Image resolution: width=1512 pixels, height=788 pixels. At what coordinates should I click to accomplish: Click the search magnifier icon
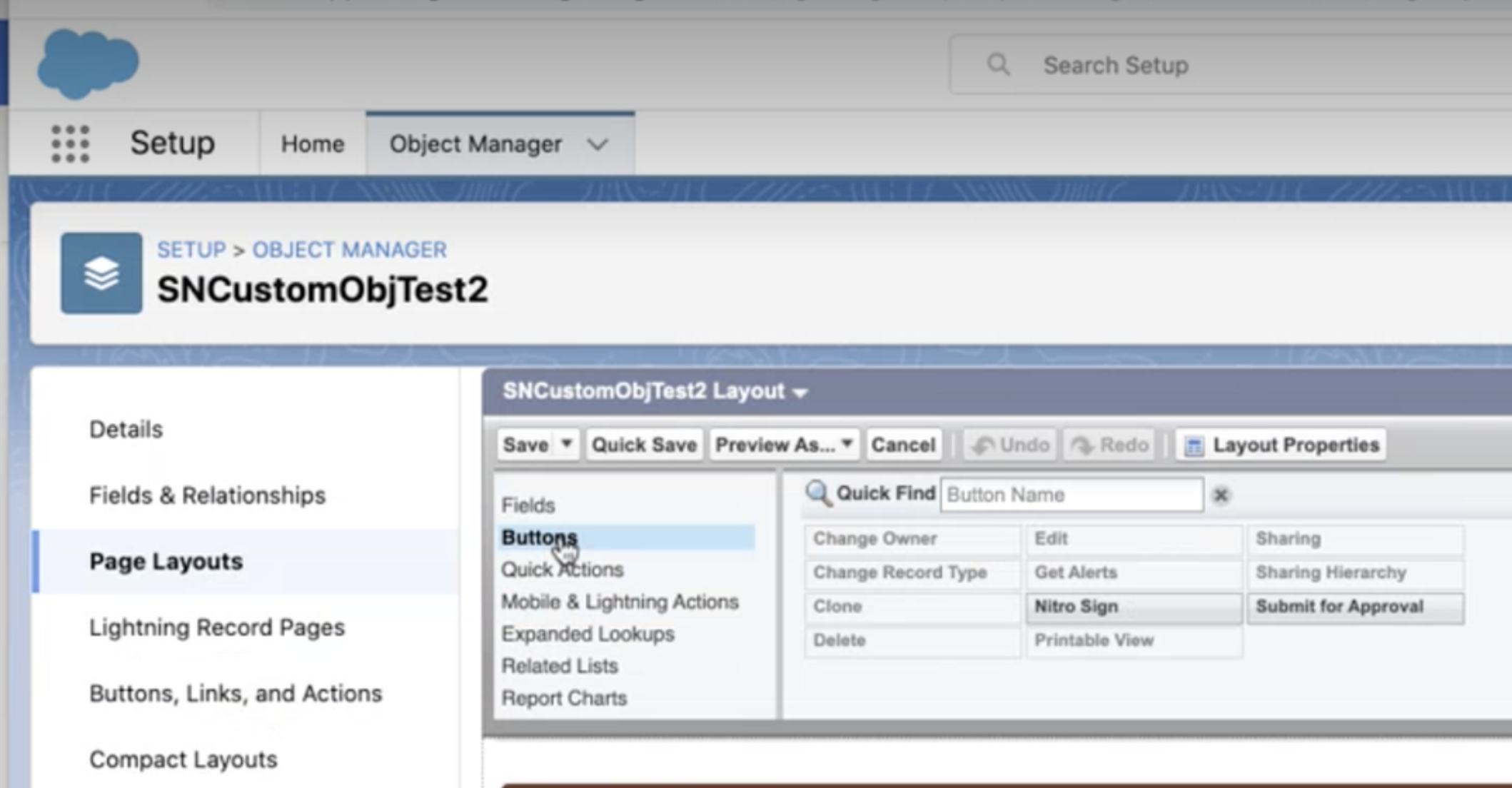(x=998, y=65)
